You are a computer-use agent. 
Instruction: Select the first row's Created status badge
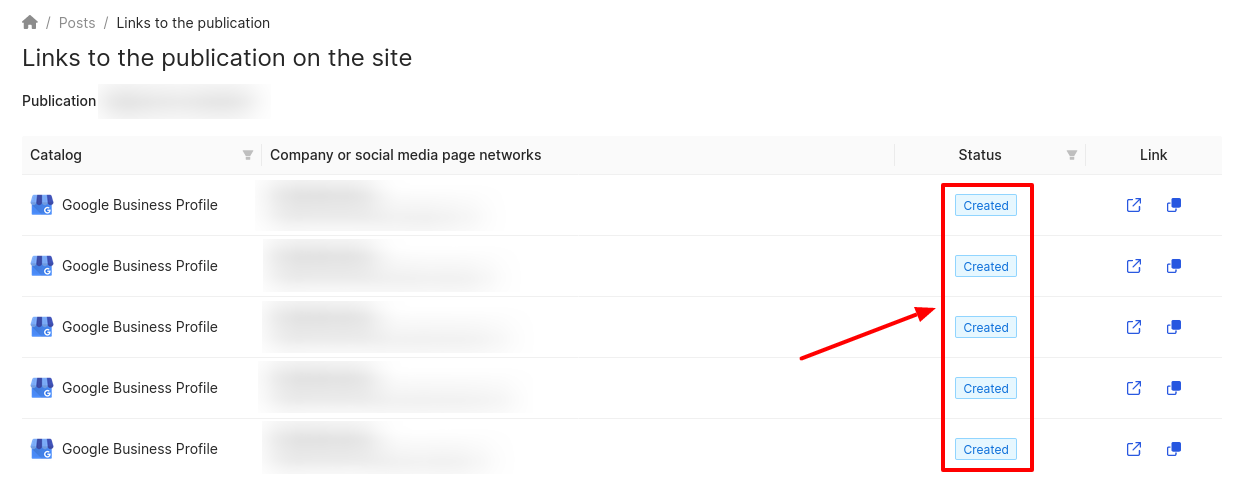point(986,205)
